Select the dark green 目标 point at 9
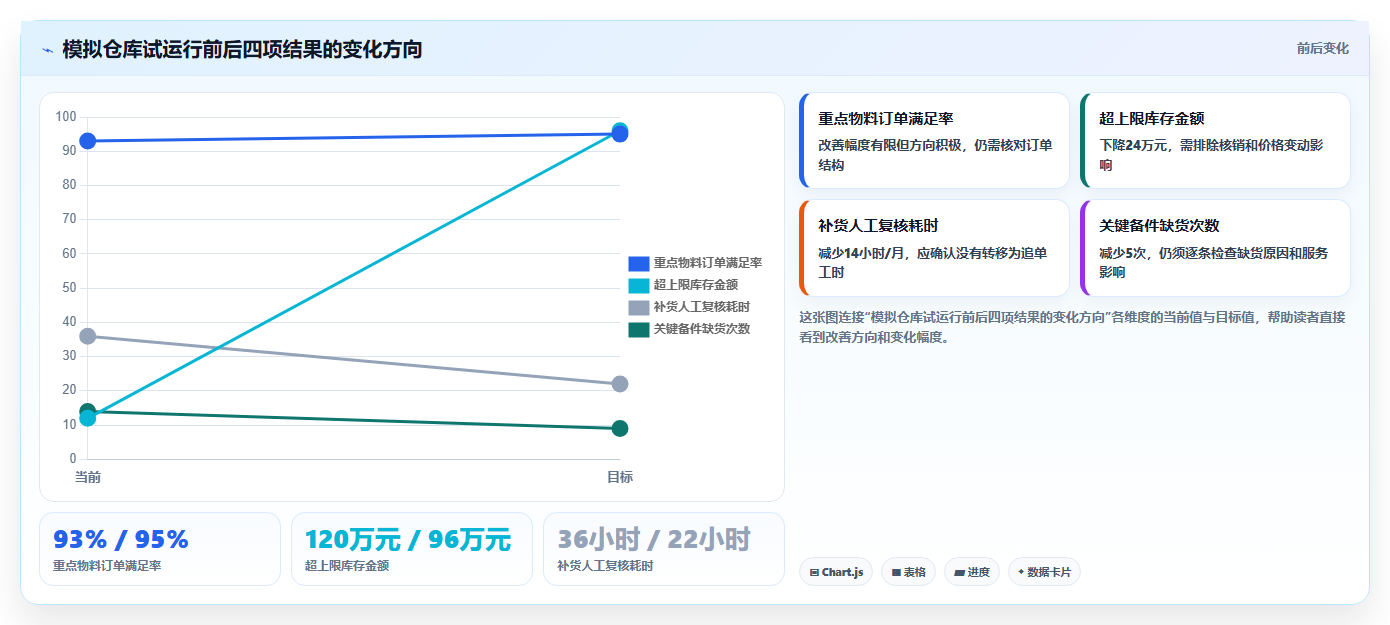The width and height of the screenshot is (1390, 625). click(620, 428)
